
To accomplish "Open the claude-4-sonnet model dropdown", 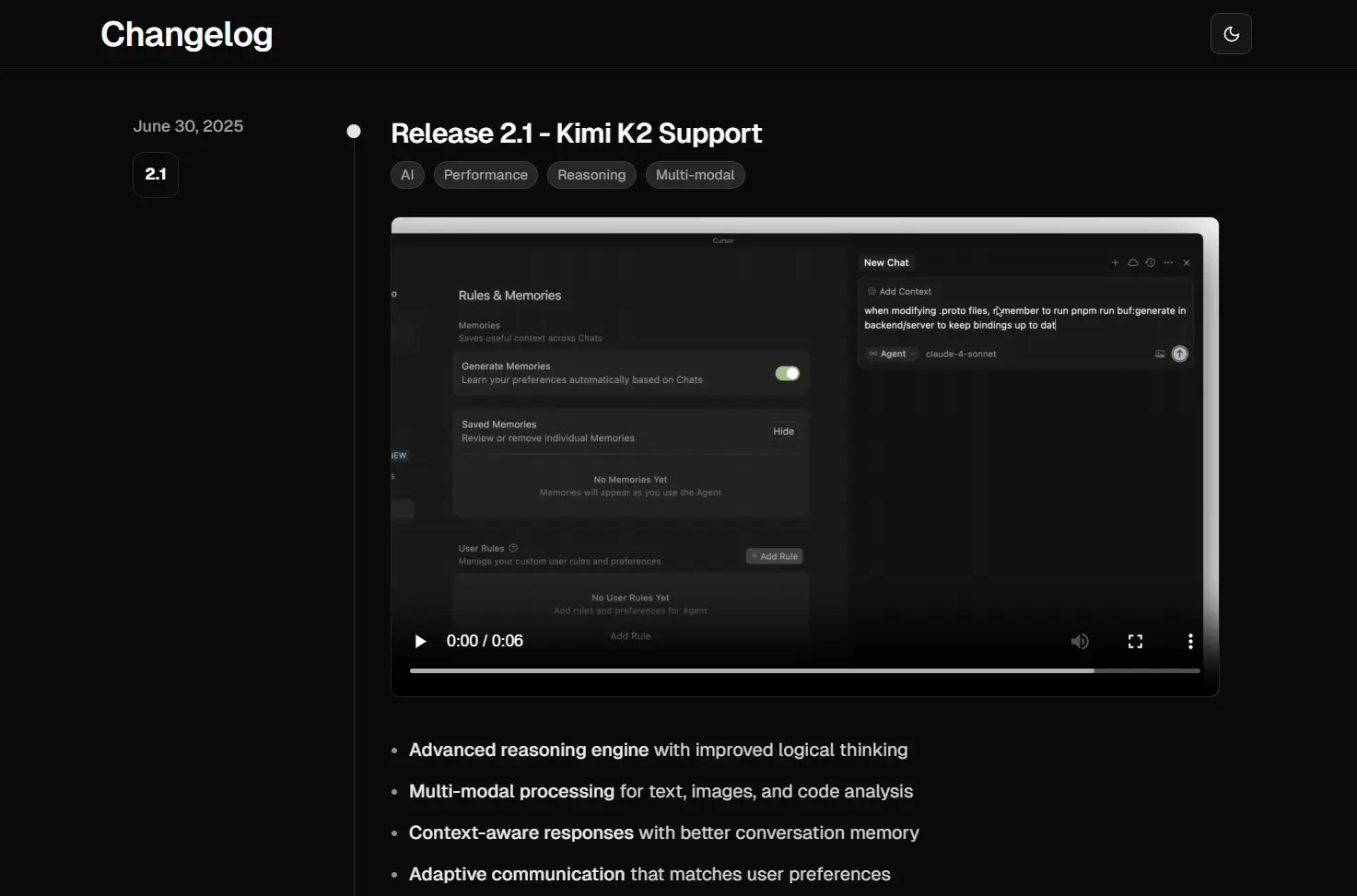I will 960,354.
